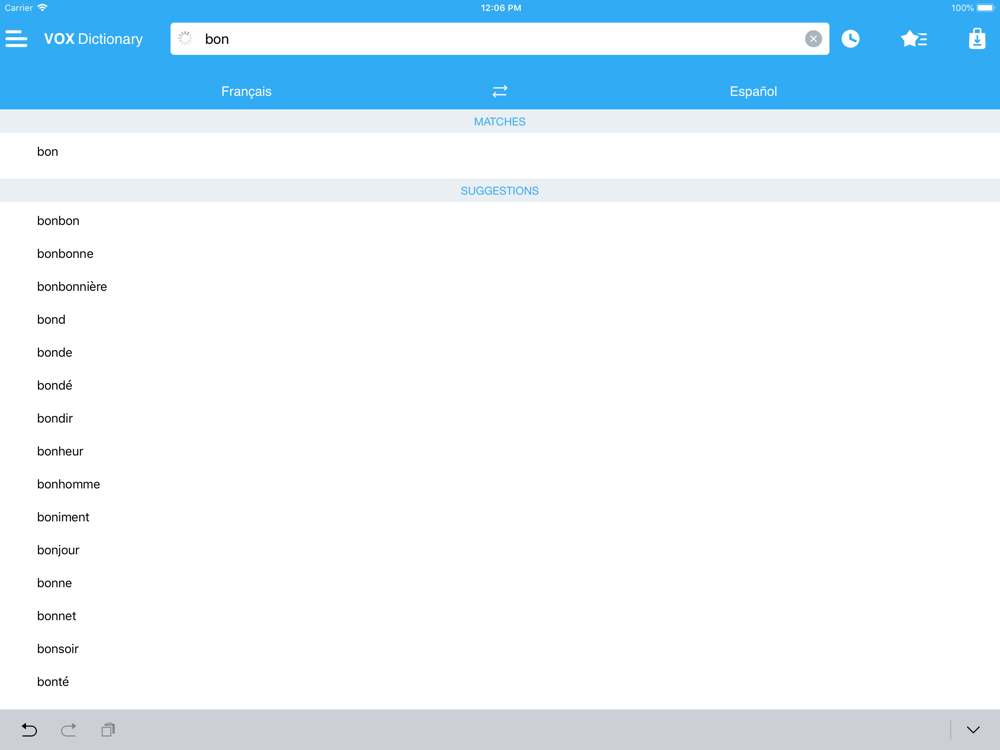
Task: Swap languages with the arrows icon
Action: tap(500, 91)
